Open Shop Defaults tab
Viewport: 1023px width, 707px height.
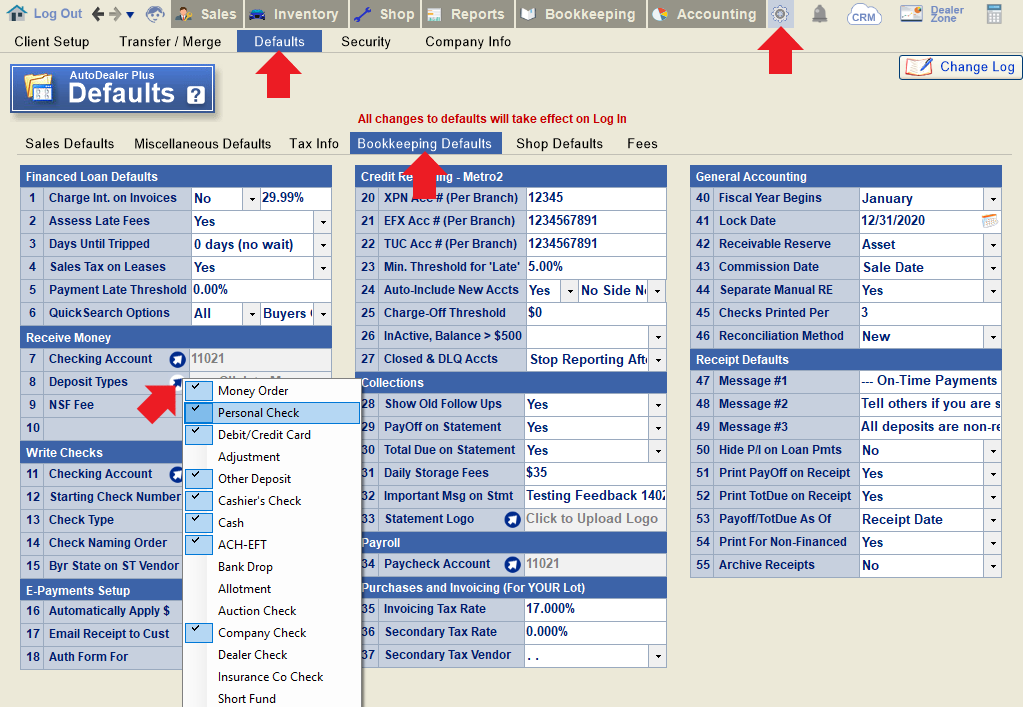559,143
